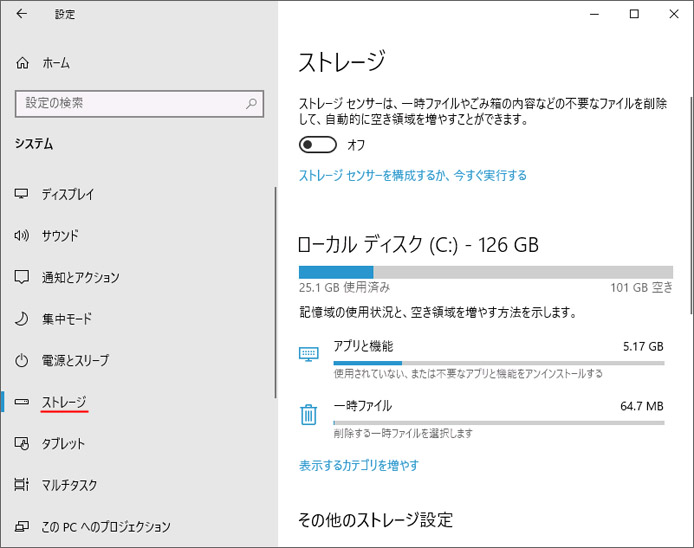Click the local disk C: usage bar
The width and height of the screenshot is (694, 548).
[486, 272]
